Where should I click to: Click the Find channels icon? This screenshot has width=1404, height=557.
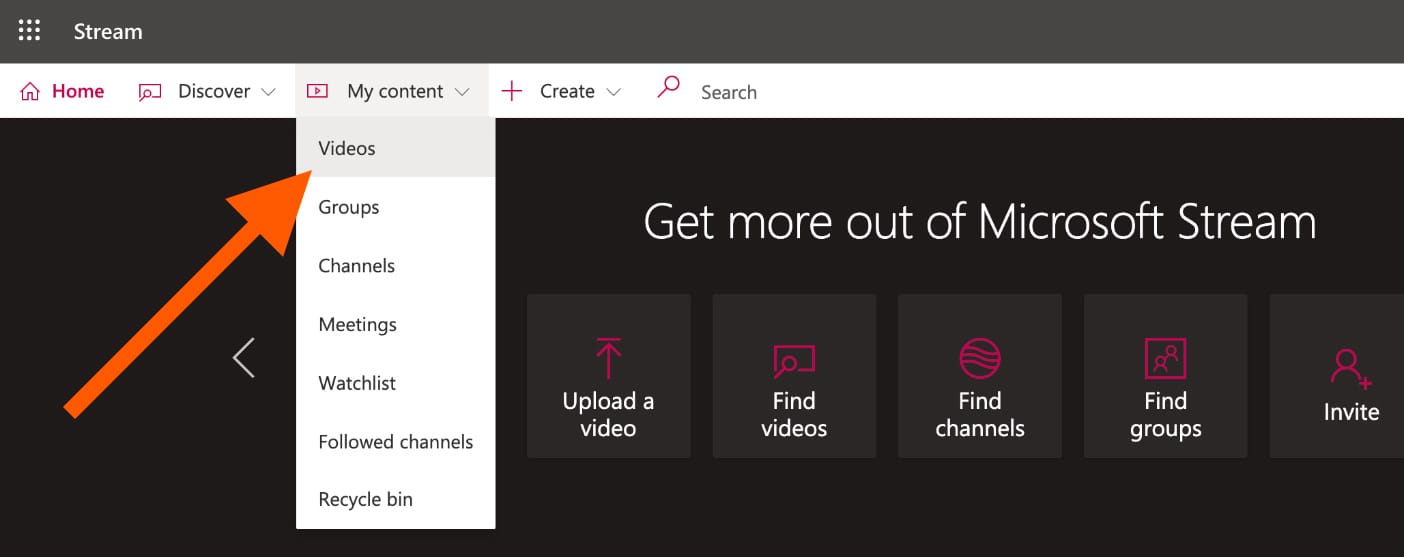[979, 357]
